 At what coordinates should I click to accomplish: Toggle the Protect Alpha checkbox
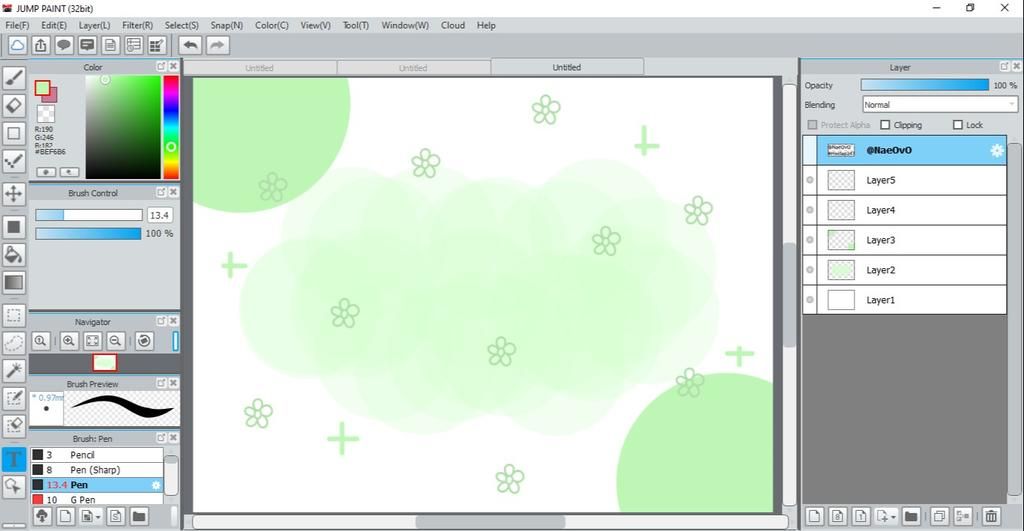(812, 125)
